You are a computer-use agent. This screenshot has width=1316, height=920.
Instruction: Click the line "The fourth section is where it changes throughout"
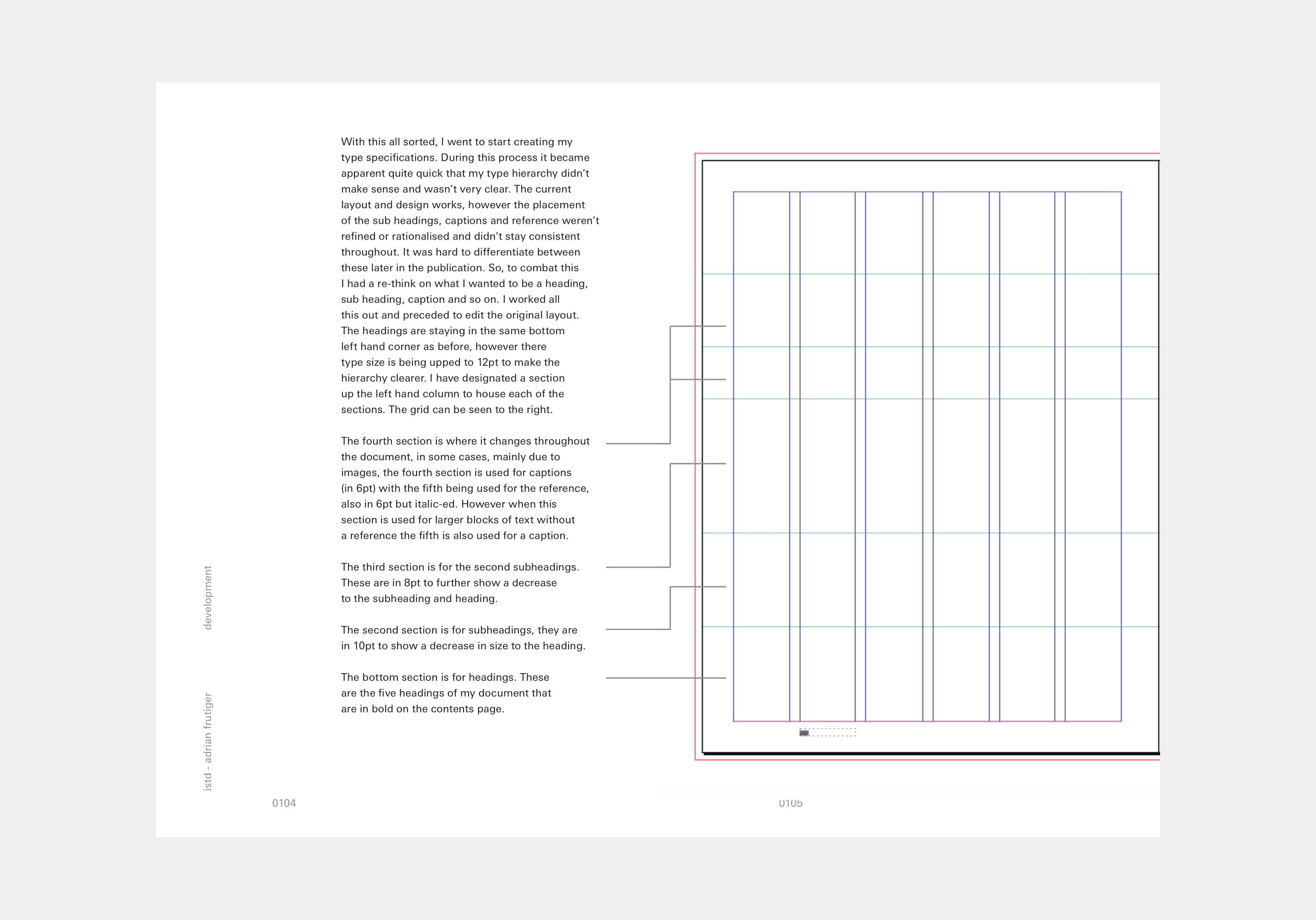click(465, 441)
